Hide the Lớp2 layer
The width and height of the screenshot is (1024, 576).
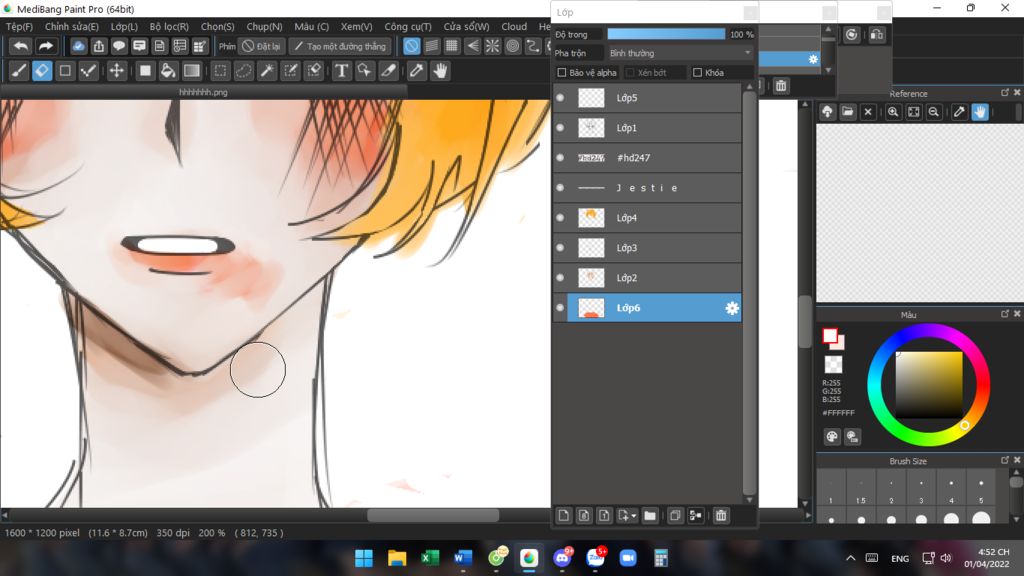(560, 278)
